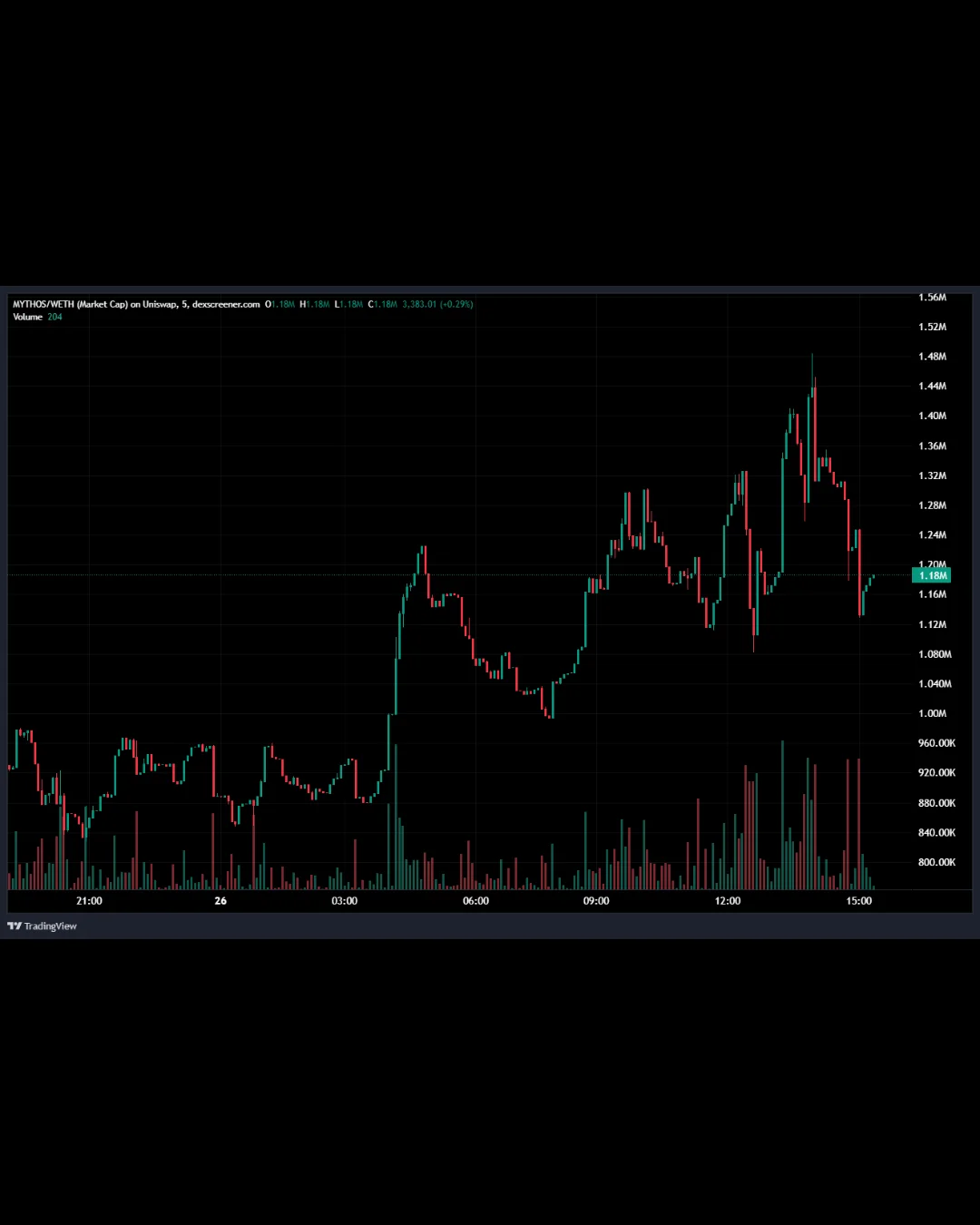
Task: Click the 1.56M price axis label
Action: tap(932, 297)
